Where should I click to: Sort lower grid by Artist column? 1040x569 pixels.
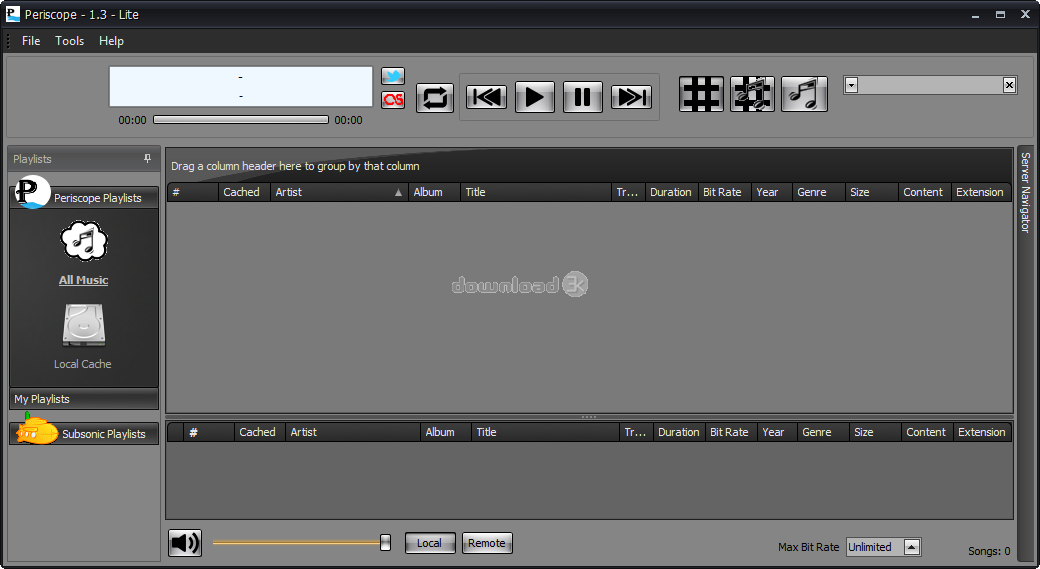(x=353, y=432)
